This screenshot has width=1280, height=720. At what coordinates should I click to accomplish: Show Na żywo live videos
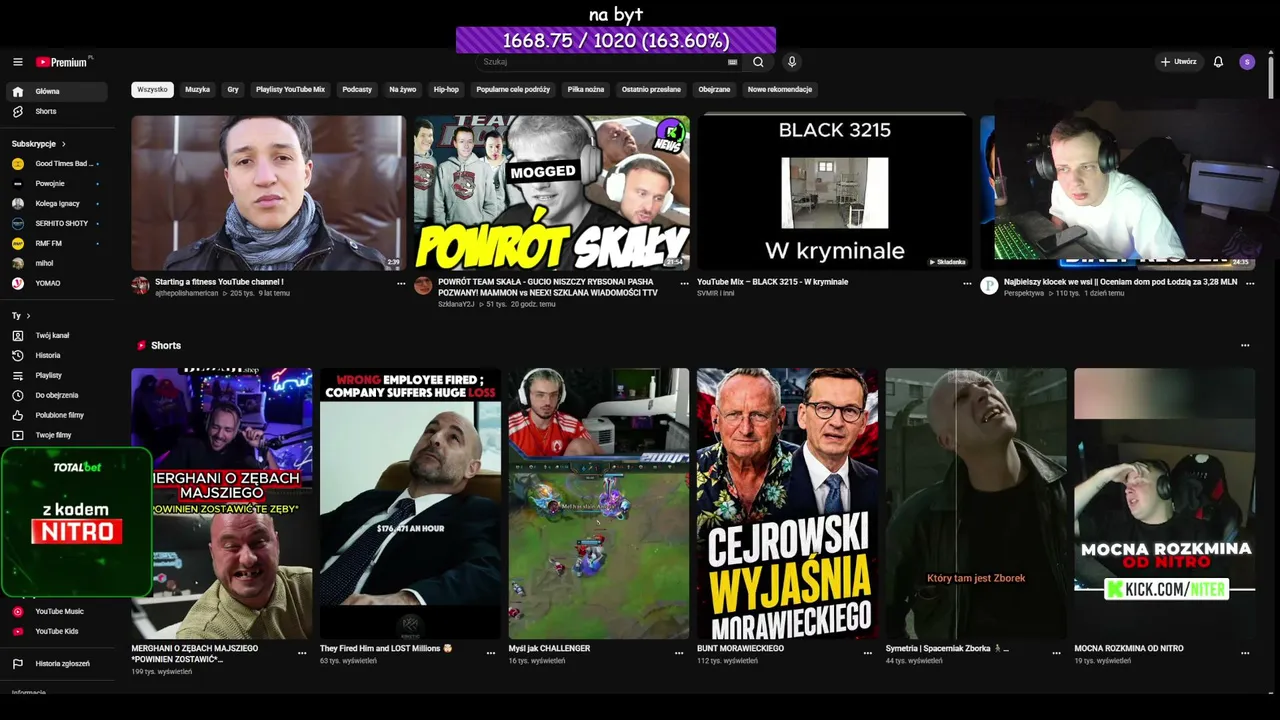coord(403,90)
